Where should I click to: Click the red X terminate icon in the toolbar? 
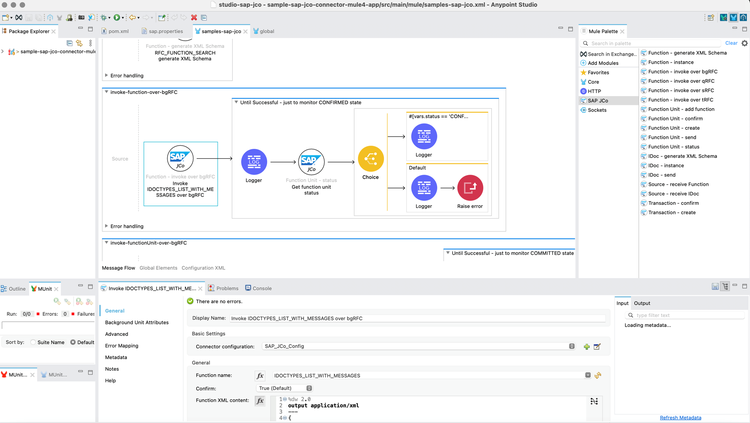(194, 18)
